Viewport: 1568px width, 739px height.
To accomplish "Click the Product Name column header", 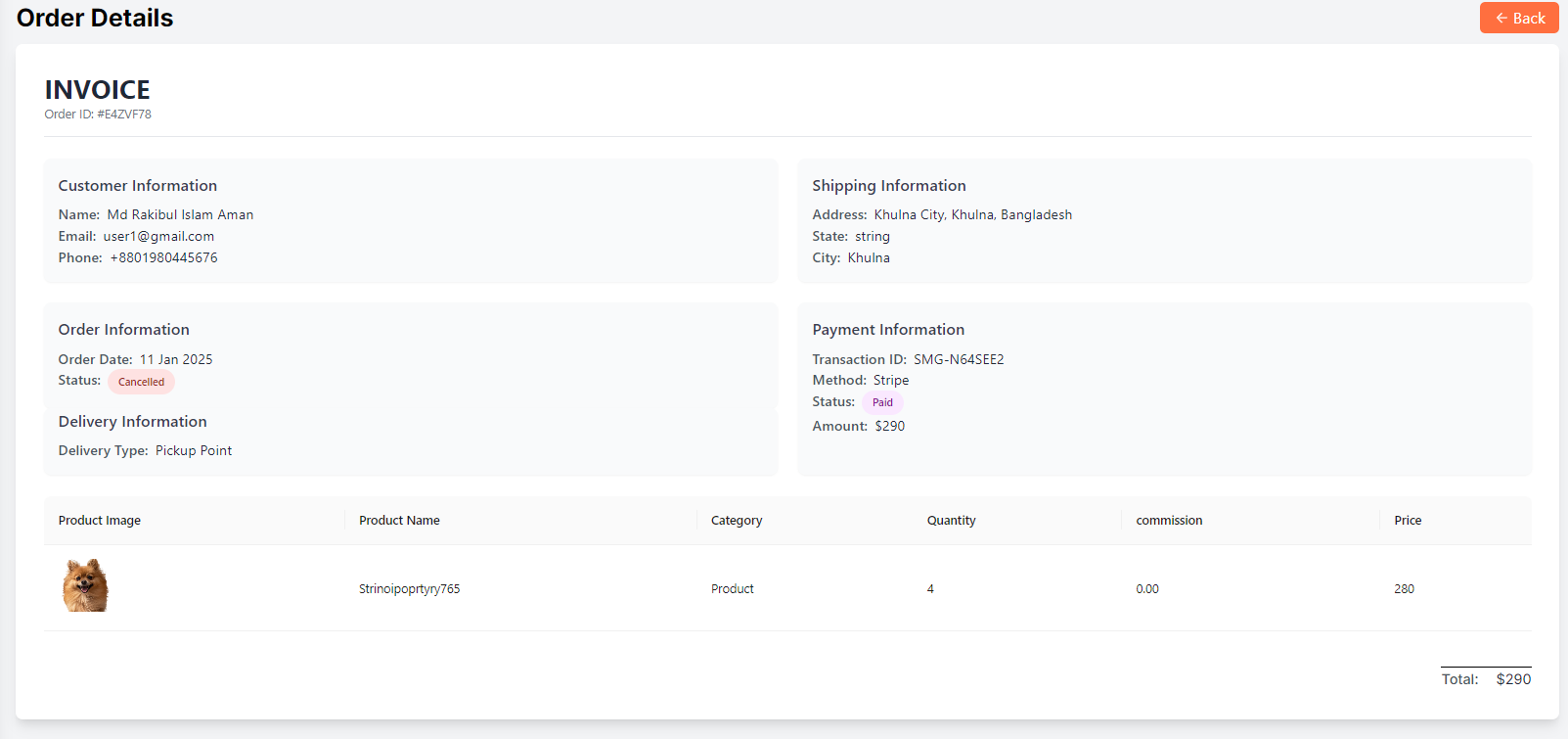I will 399,521.
